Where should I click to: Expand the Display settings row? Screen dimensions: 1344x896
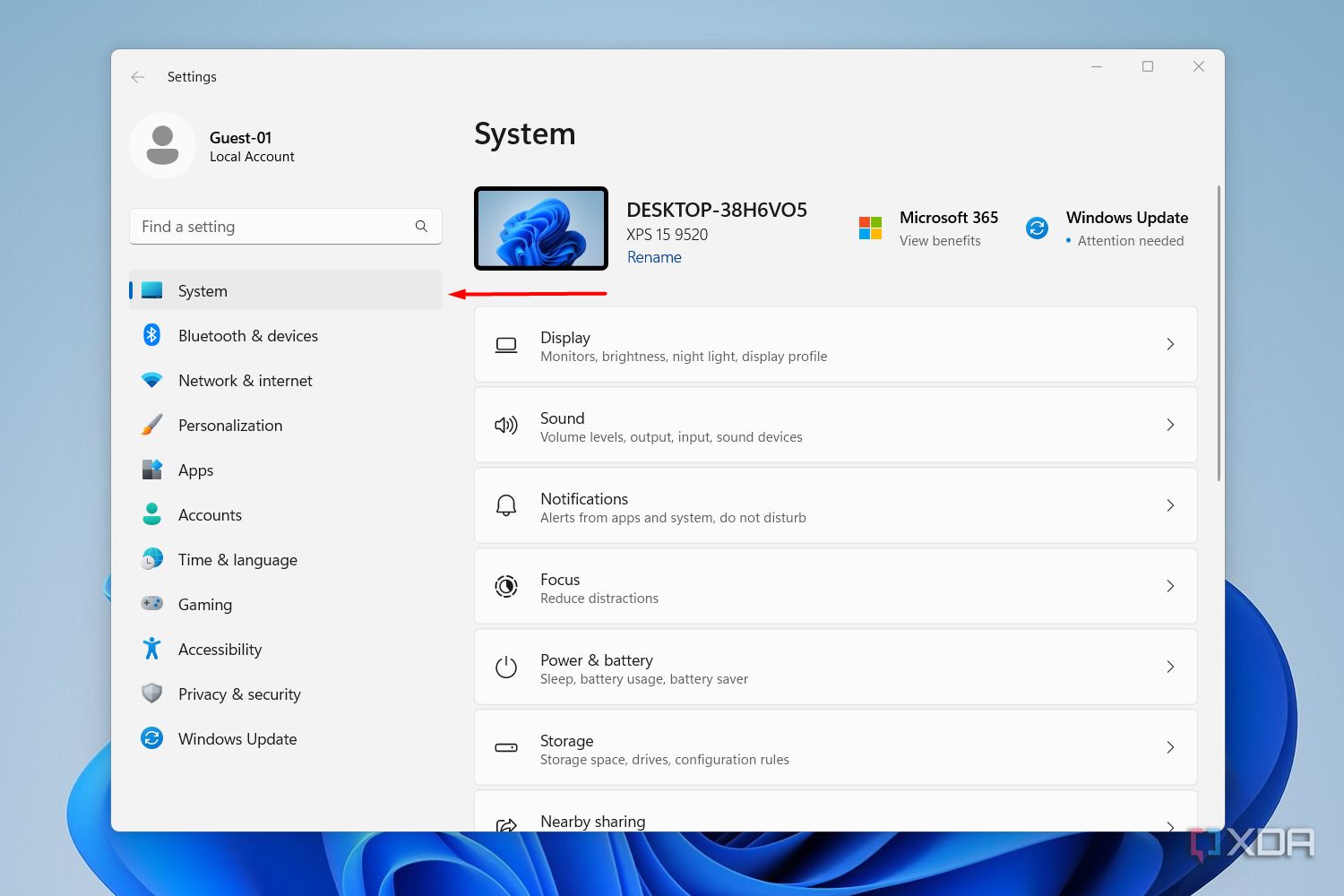pos(1170,344)
